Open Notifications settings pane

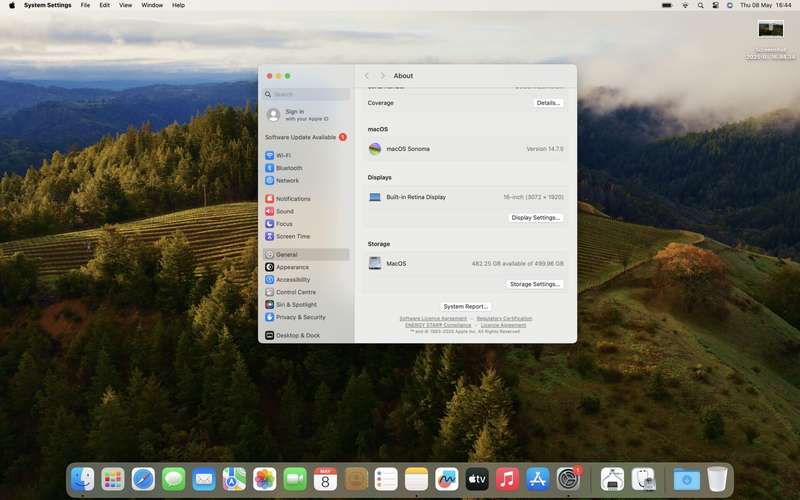(x=306, y=198)
